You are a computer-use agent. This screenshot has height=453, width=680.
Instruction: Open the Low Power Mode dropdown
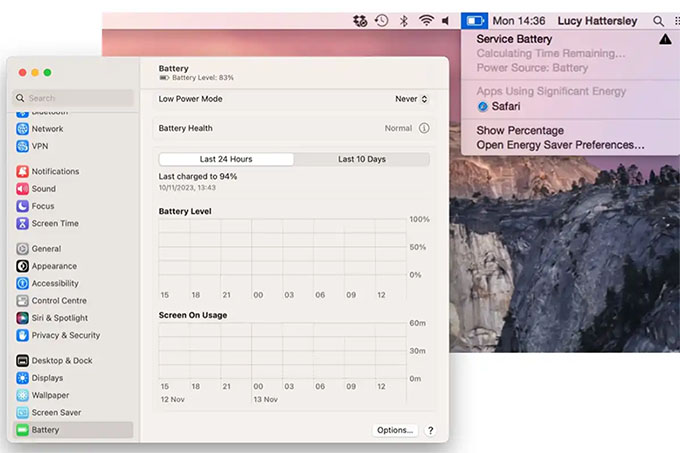pos(411,99)
